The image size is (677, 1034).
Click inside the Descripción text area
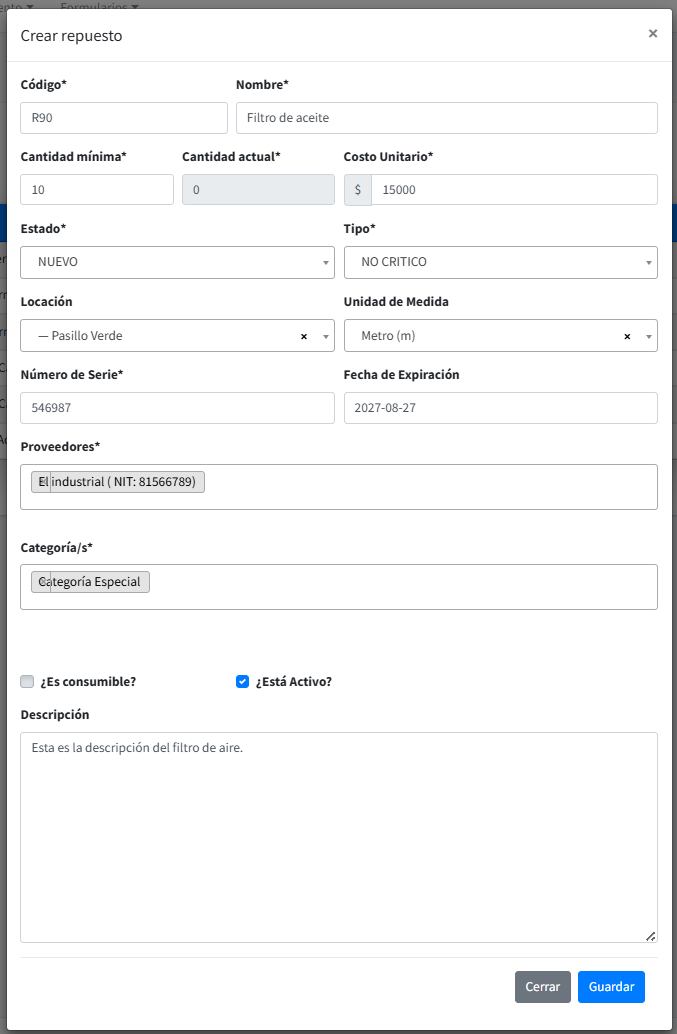338,837
